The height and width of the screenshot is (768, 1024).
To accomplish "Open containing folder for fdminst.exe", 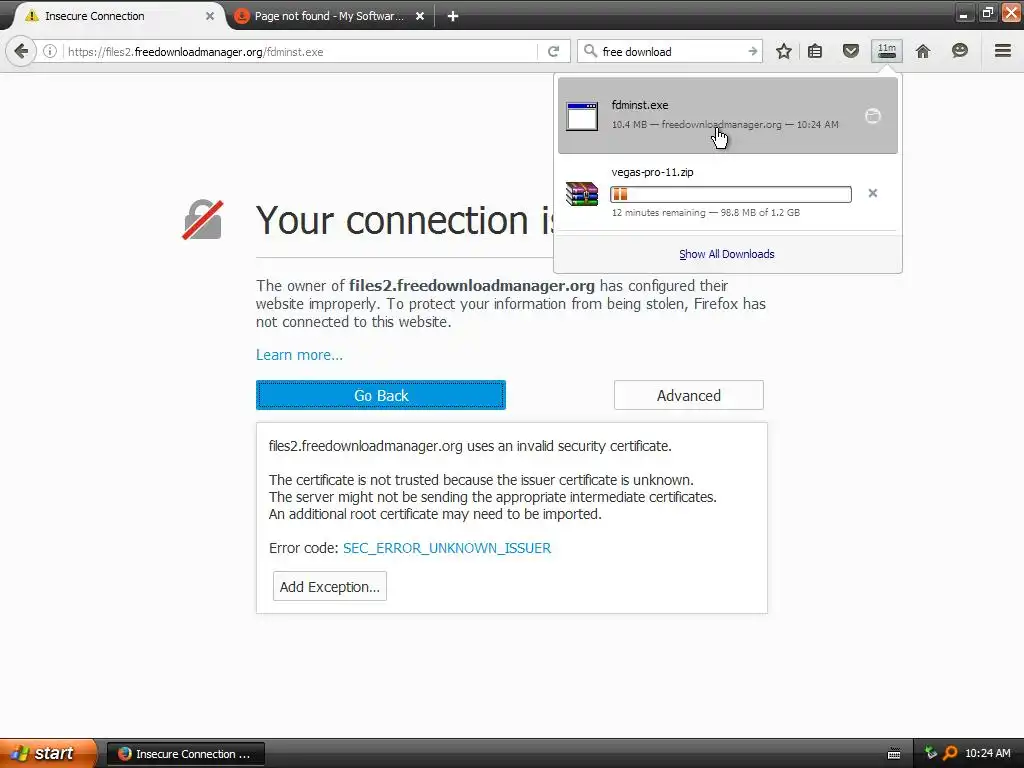I will 872,116.
